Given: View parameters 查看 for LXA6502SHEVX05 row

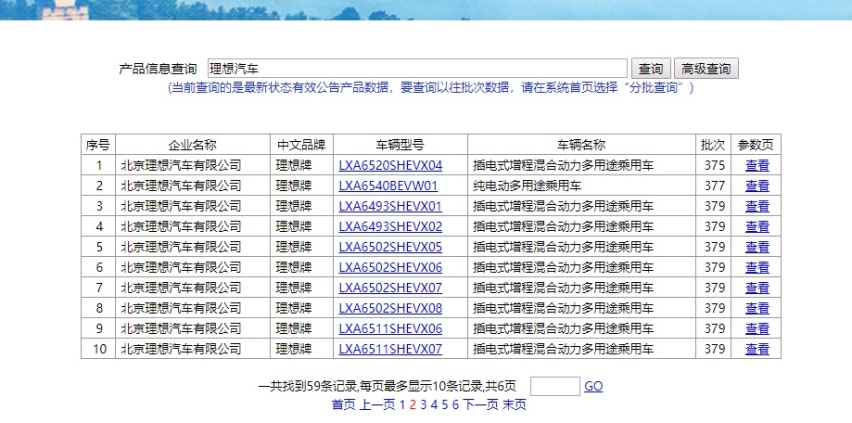Looking at the screenshot, I should [757, 247].
